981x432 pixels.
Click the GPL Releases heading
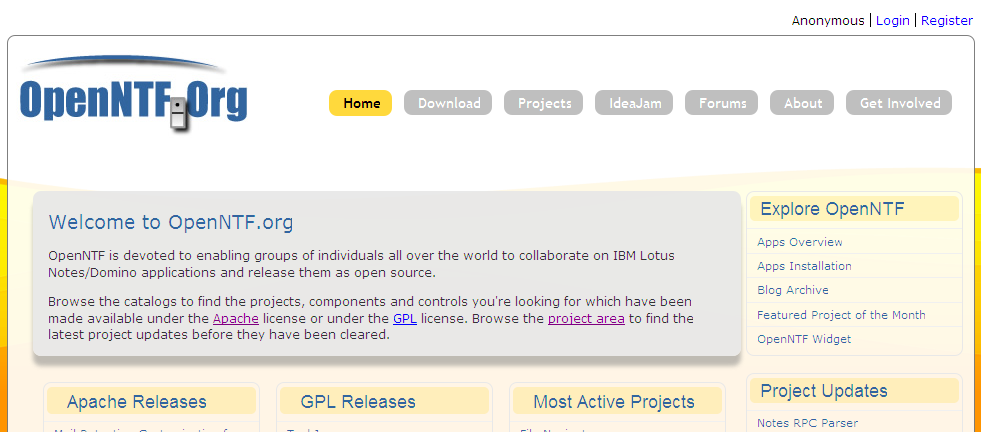point(358,401)
